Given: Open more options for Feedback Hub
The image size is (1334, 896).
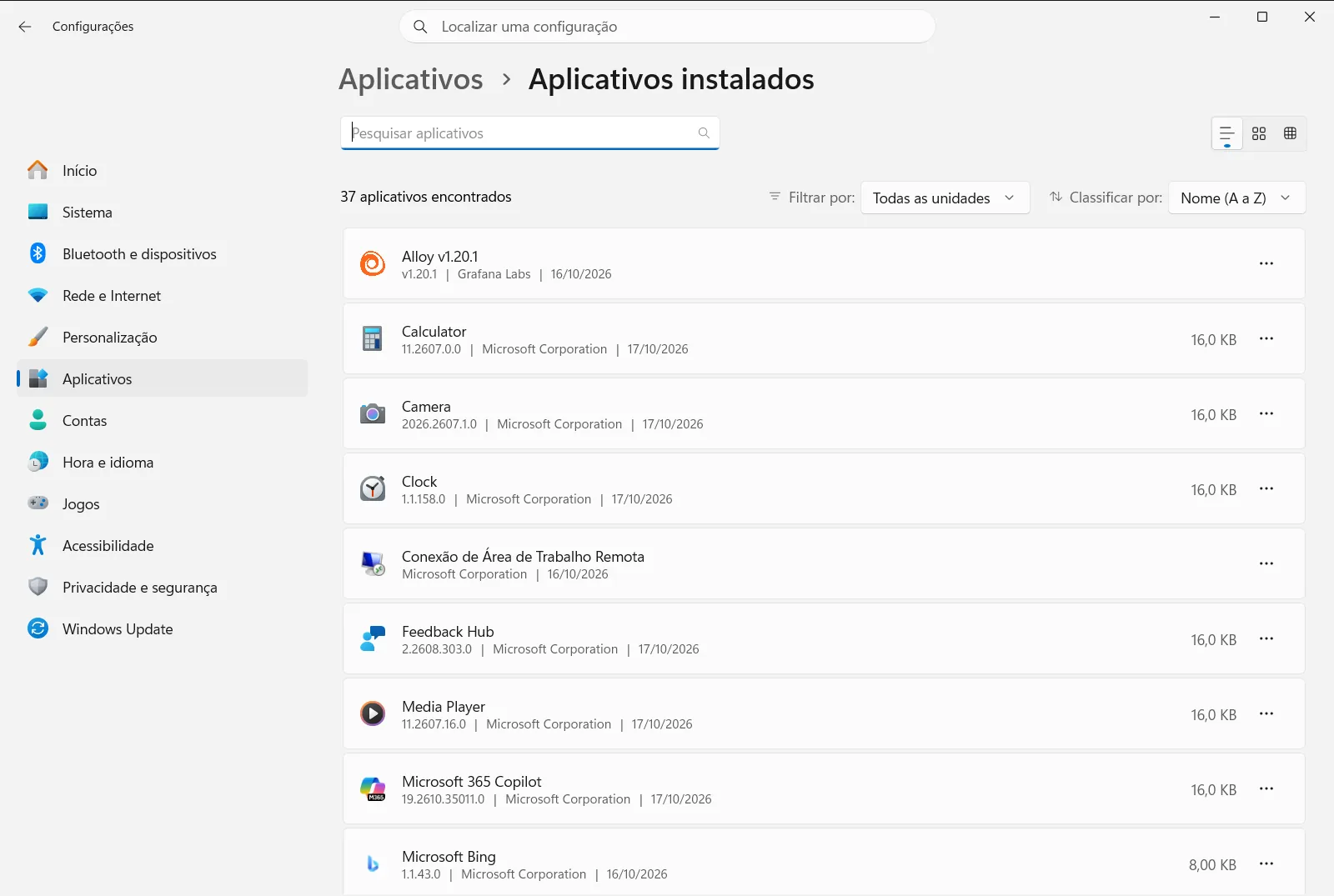Looking at the screenshot, I should tap(1266, 638).
